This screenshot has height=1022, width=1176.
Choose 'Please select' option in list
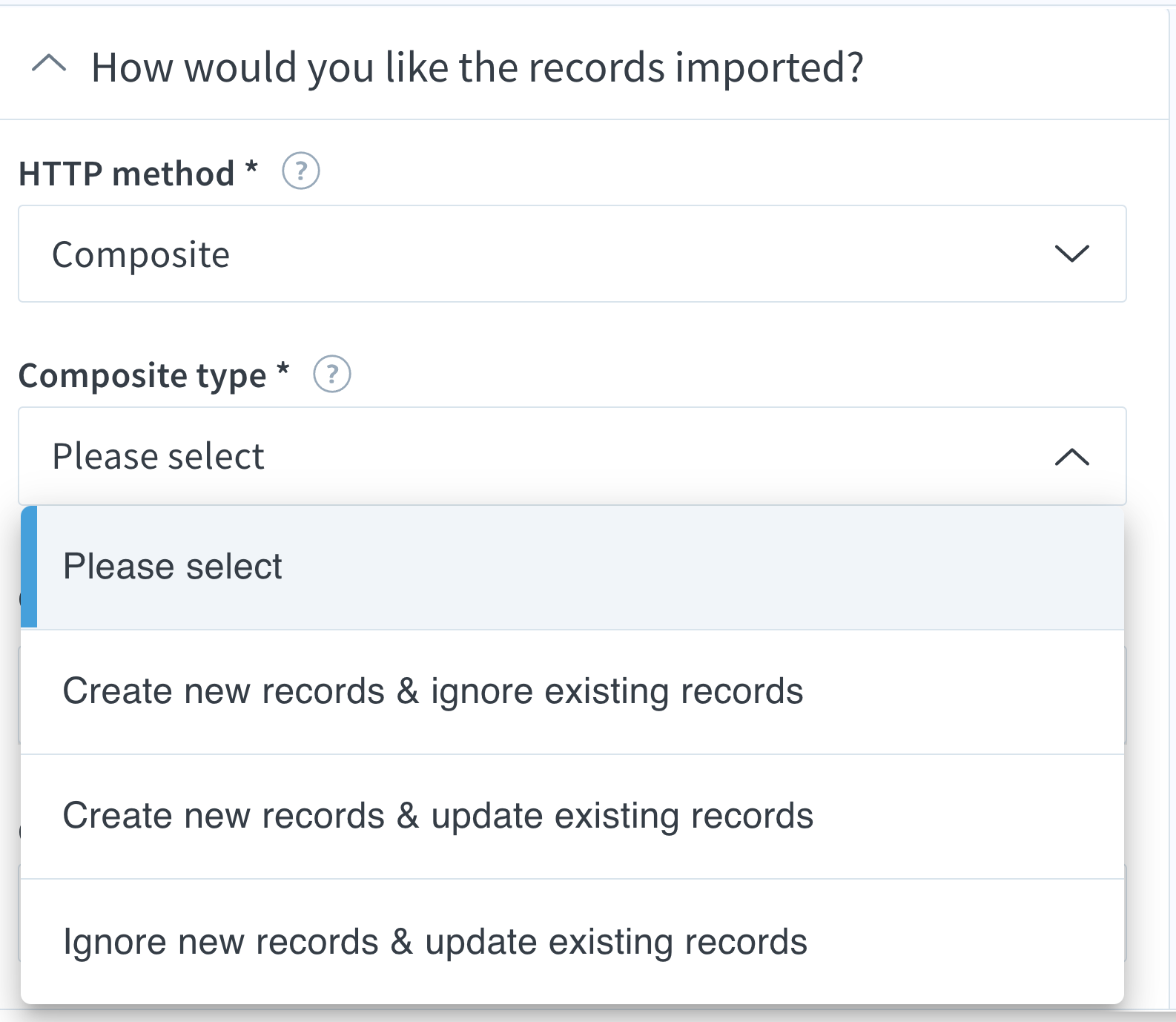(572, 567)
